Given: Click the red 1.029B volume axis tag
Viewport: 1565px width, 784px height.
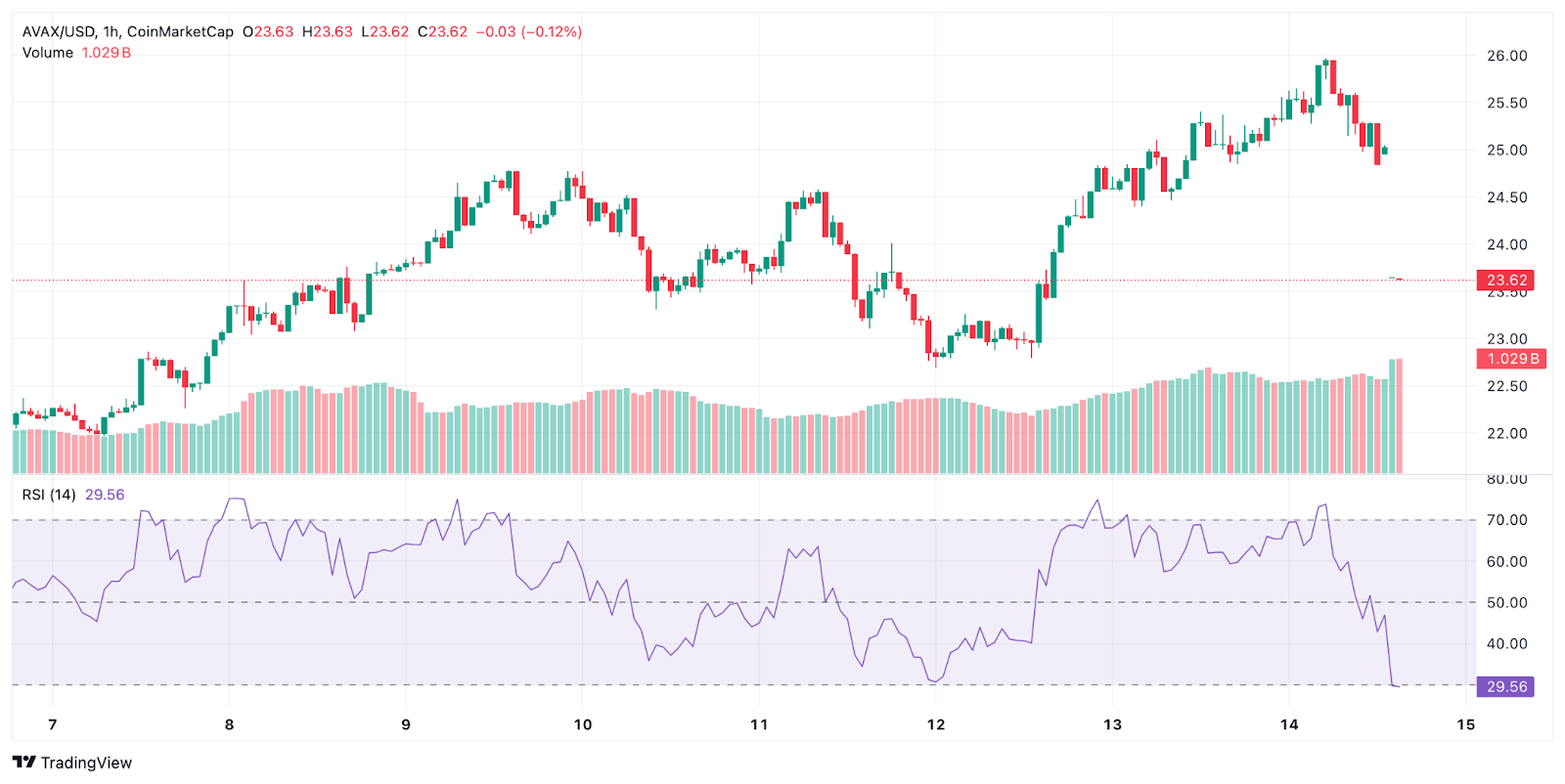Looking at the screenshot, I should [x=1511, y=359].
